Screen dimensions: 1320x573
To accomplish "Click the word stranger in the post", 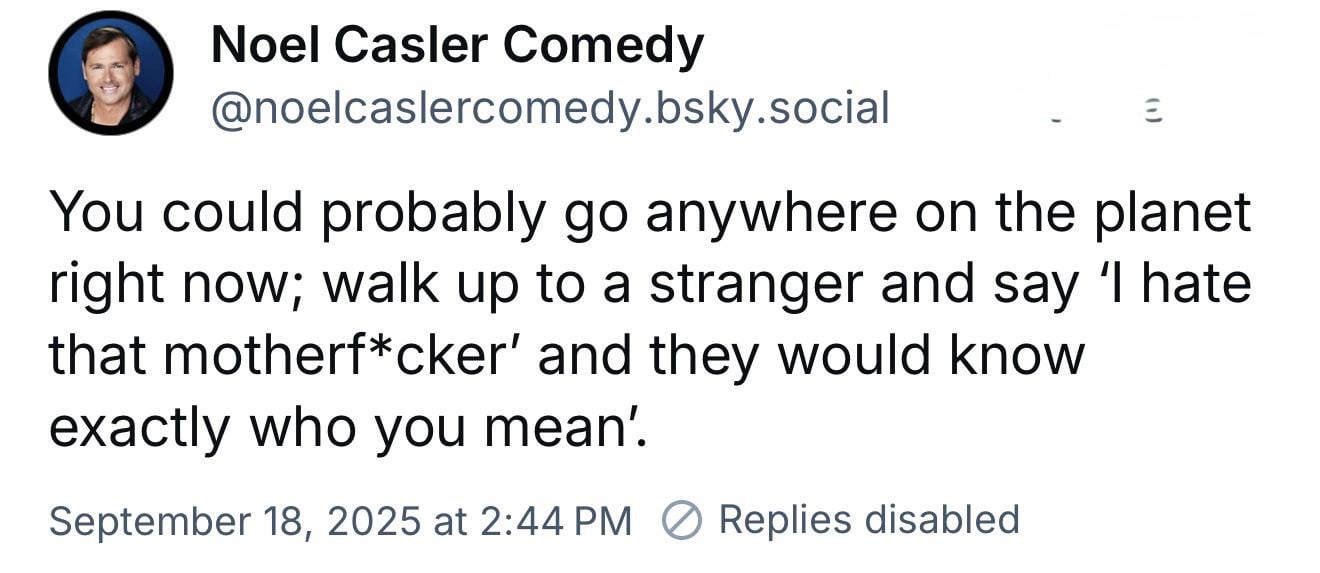I will point(757,287).
